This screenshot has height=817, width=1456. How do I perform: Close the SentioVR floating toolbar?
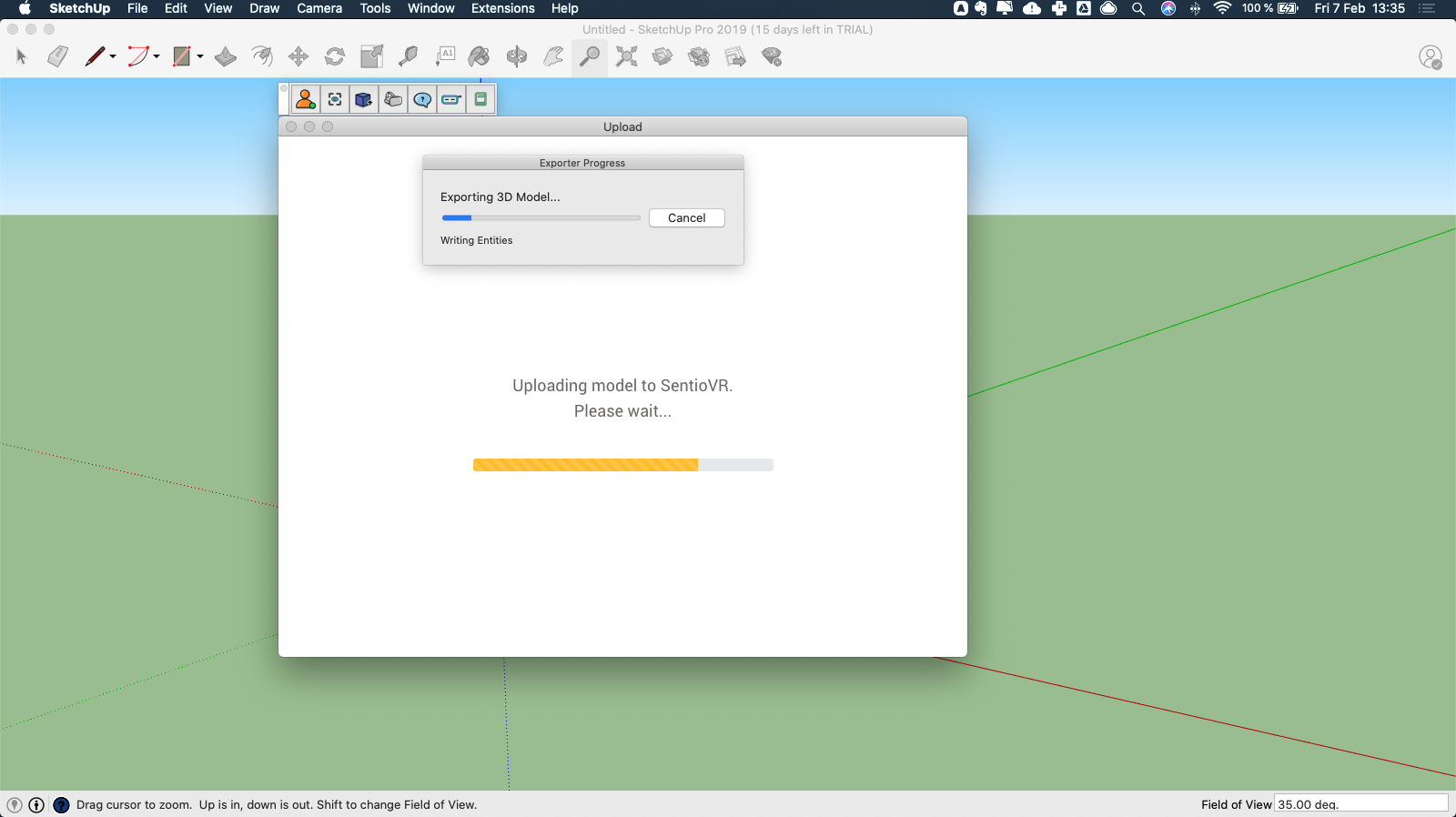point(284,88)
